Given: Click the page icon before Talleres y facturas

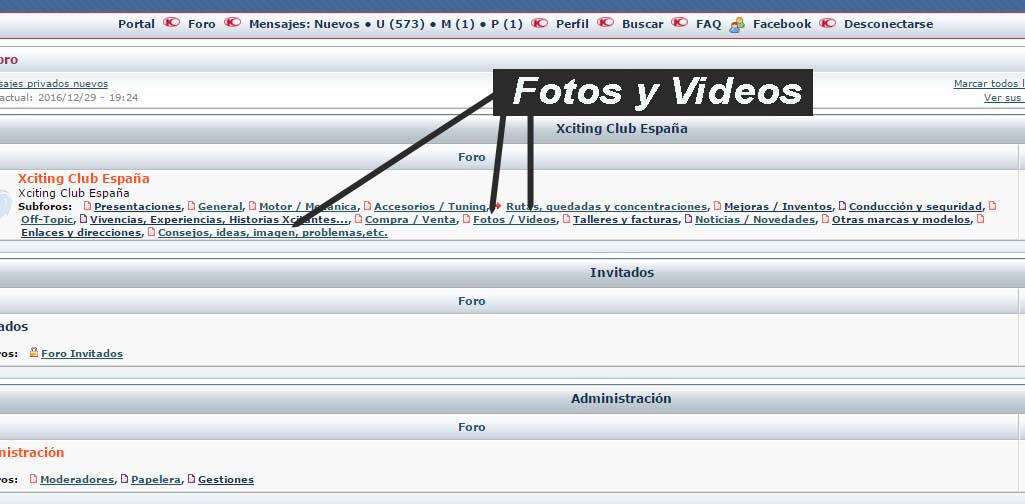Looking at the screenshot, I should click(566, 219).
